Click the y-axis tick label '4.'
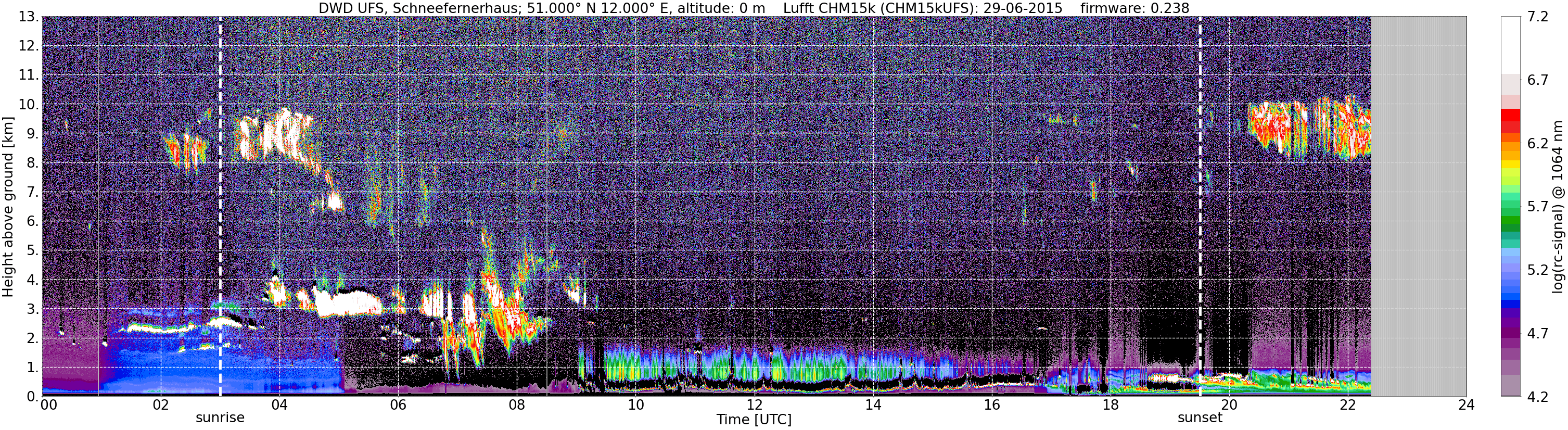 click(33, 280)
